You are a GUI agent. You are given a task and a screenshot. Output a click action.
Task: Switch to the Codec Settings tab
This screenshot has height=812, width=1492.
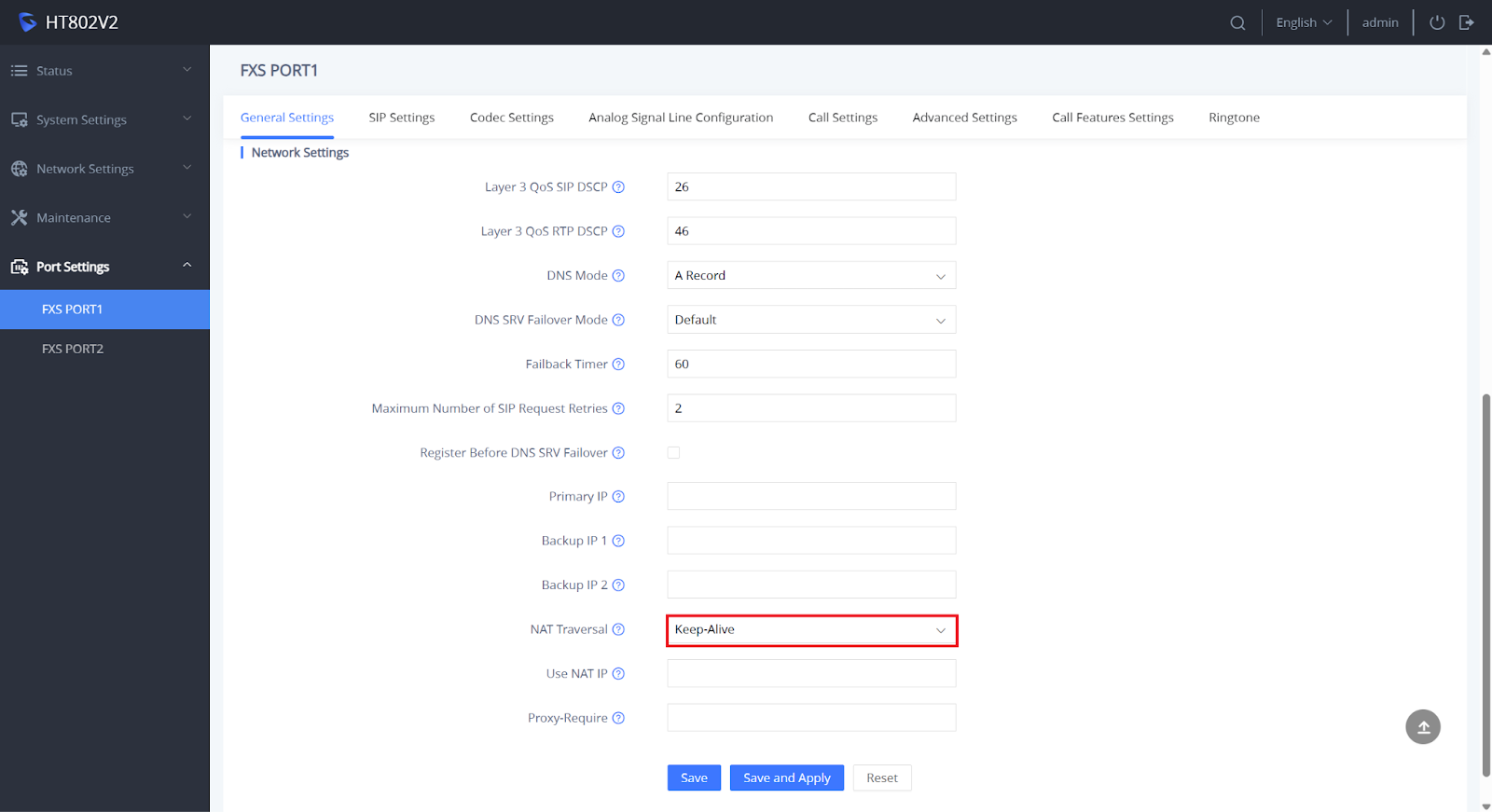coord(512,117)
